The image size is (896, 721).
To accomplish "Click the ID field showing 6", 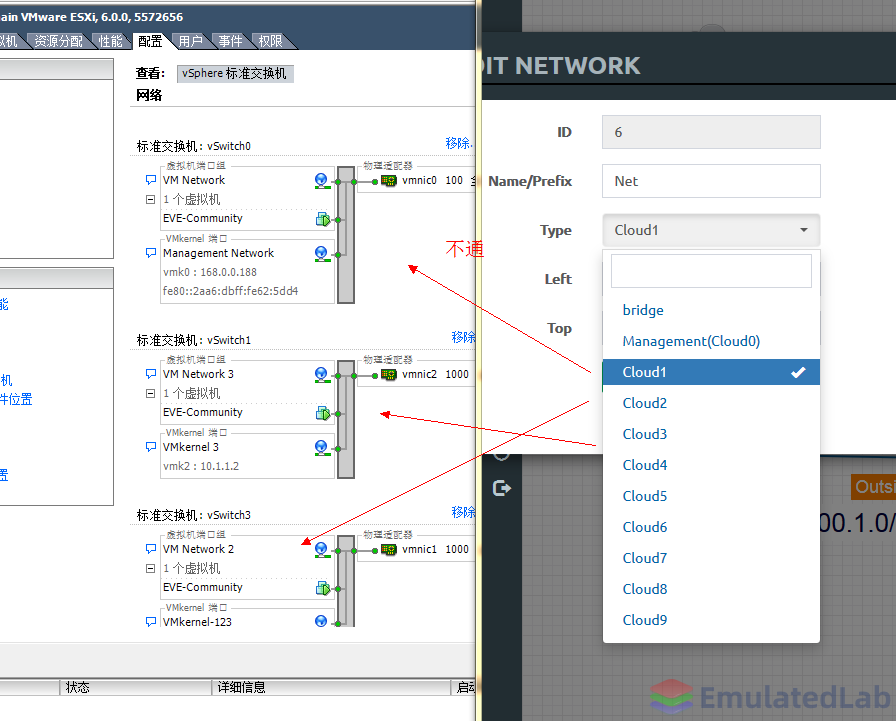I will pos(711,132).
